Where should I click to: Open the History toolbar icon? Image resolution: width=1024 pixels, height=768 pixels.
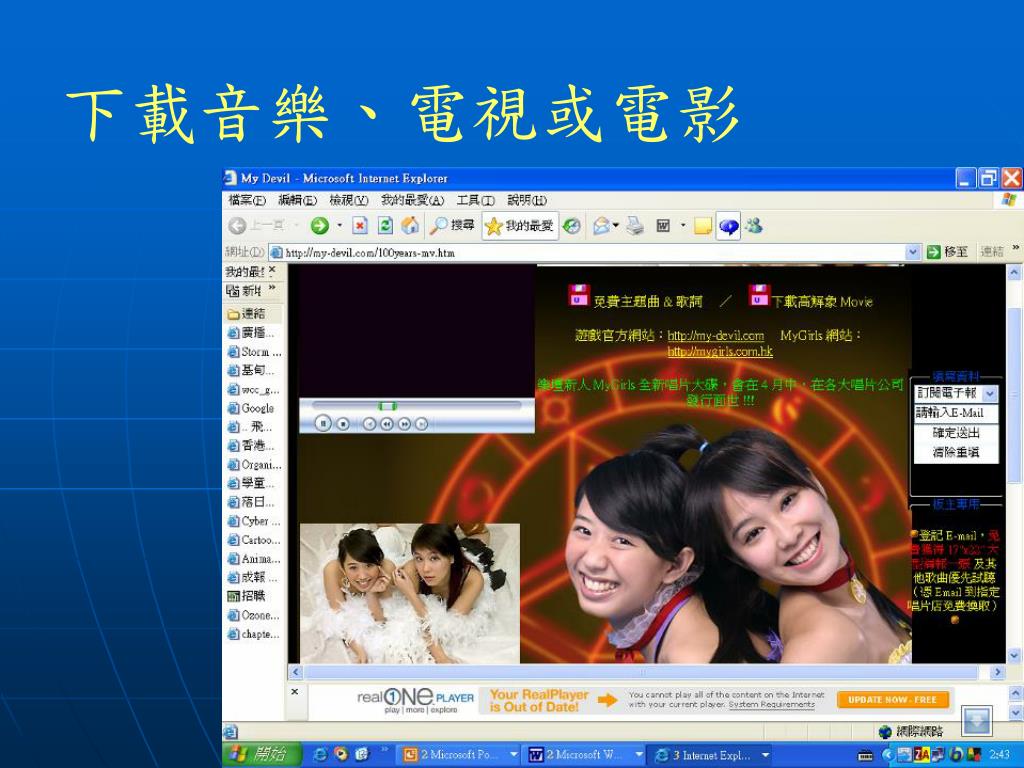pos(571,226)
